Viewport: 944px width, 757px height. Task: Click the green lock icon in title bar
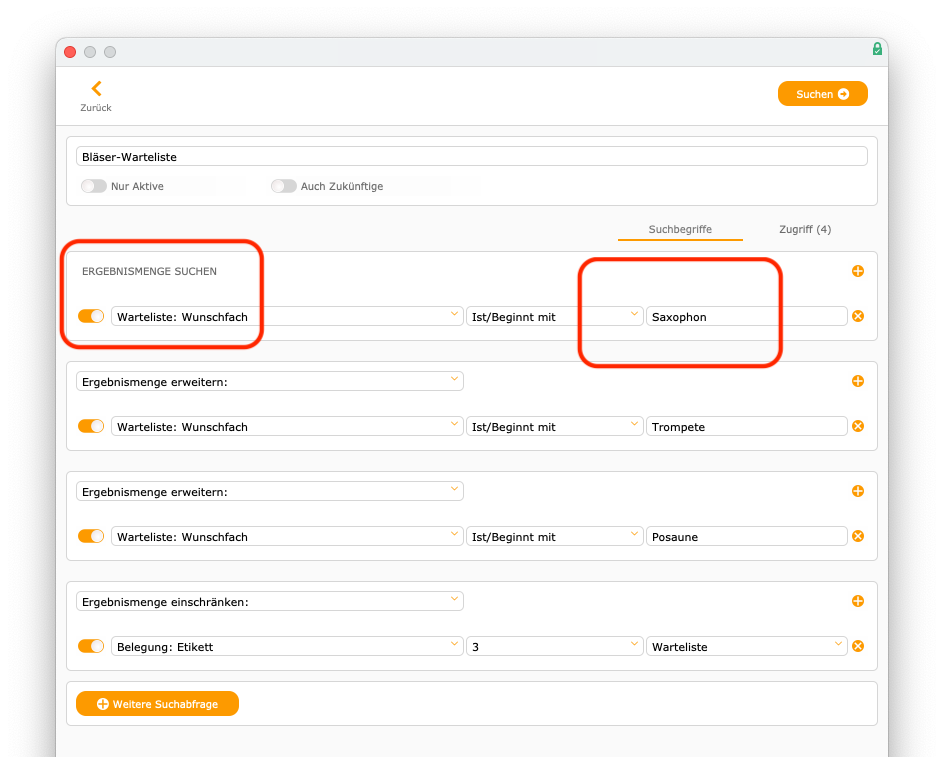pyautogui.click(x=877, y=49)
